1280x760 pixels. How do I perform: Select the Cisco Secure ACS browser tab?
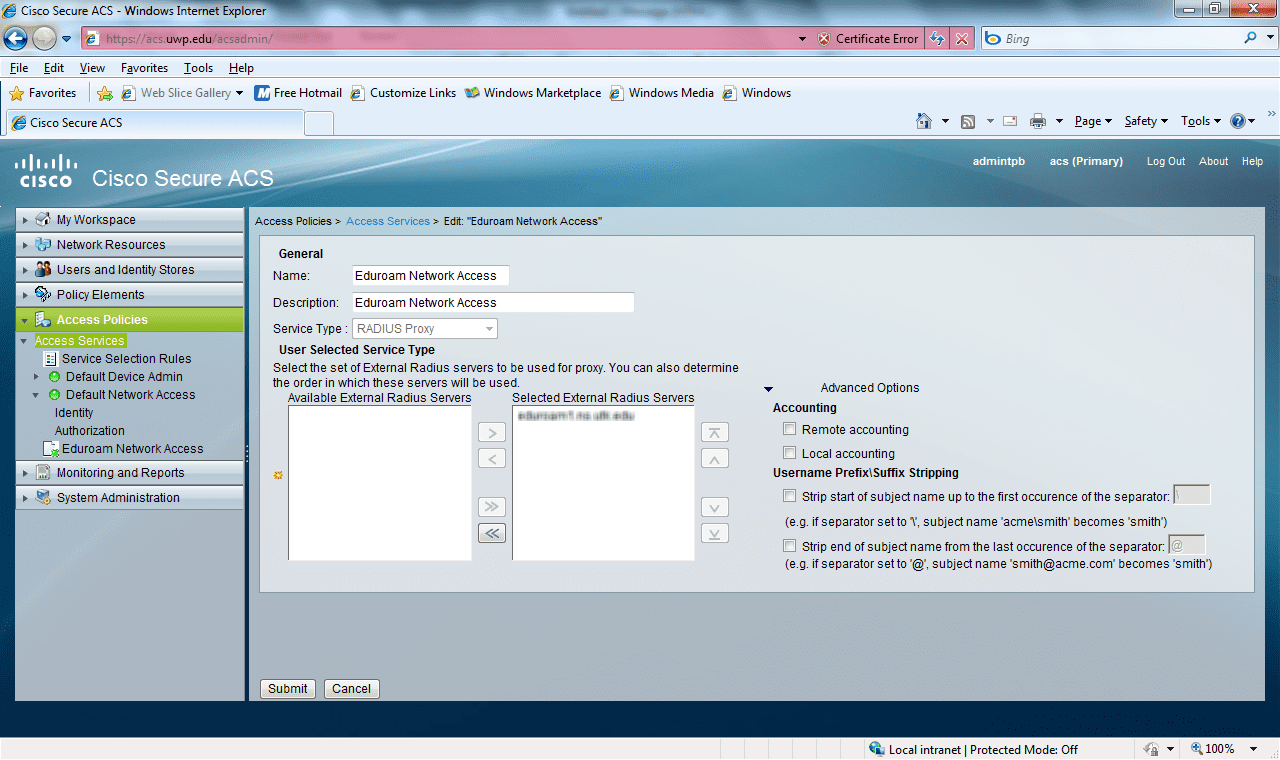155,123
